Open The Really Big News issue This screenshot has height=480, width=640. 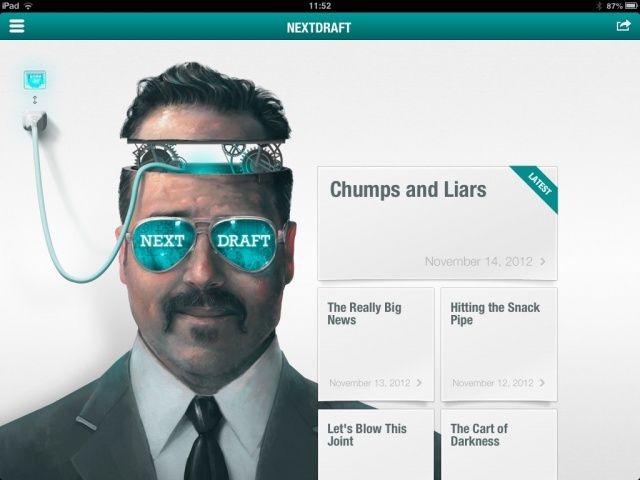(x=376, y=344)
